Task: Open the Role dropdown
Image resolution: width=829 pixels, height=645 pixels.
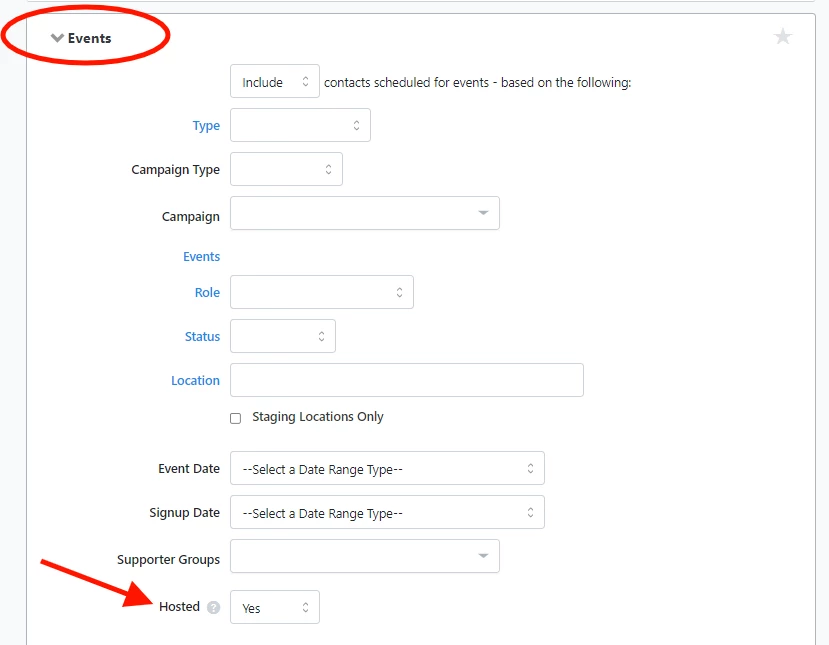Action: 321,292
